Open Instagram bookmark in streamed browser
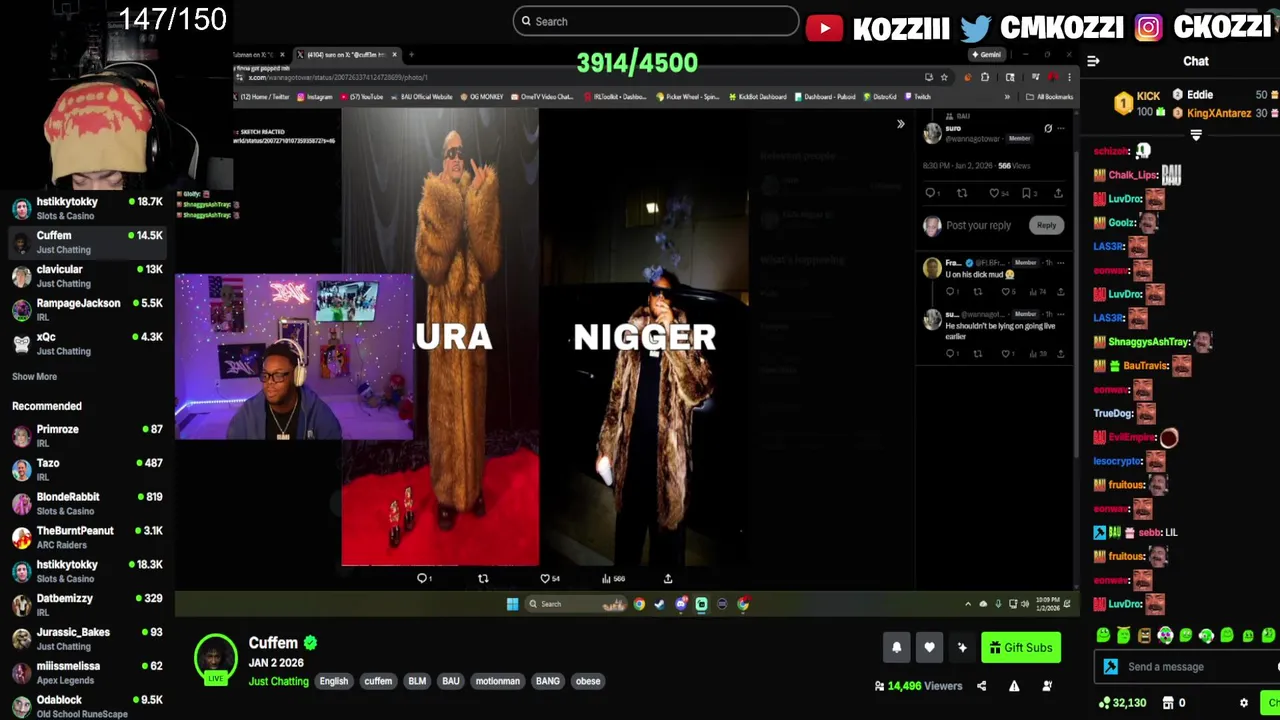This screenshot has width=1280, height=720. 315,97
